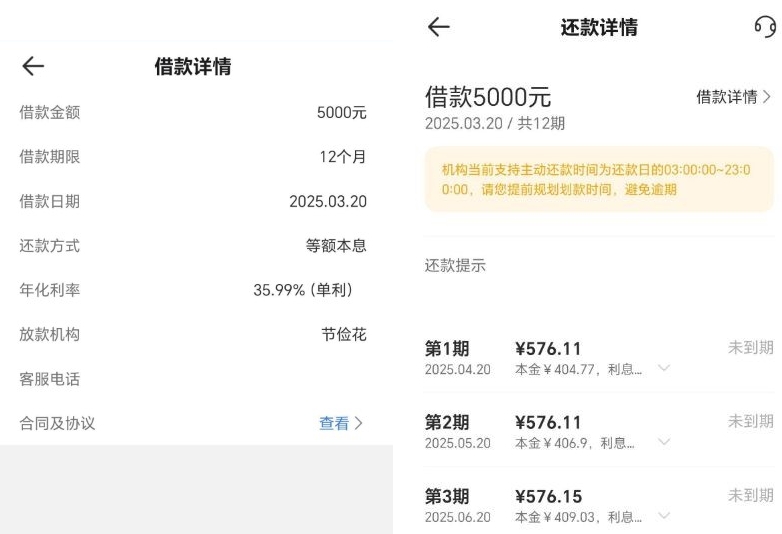Tap 第2期 amount ¥576.11
This screenshot has height=534, width=782.
coord(548,422)
